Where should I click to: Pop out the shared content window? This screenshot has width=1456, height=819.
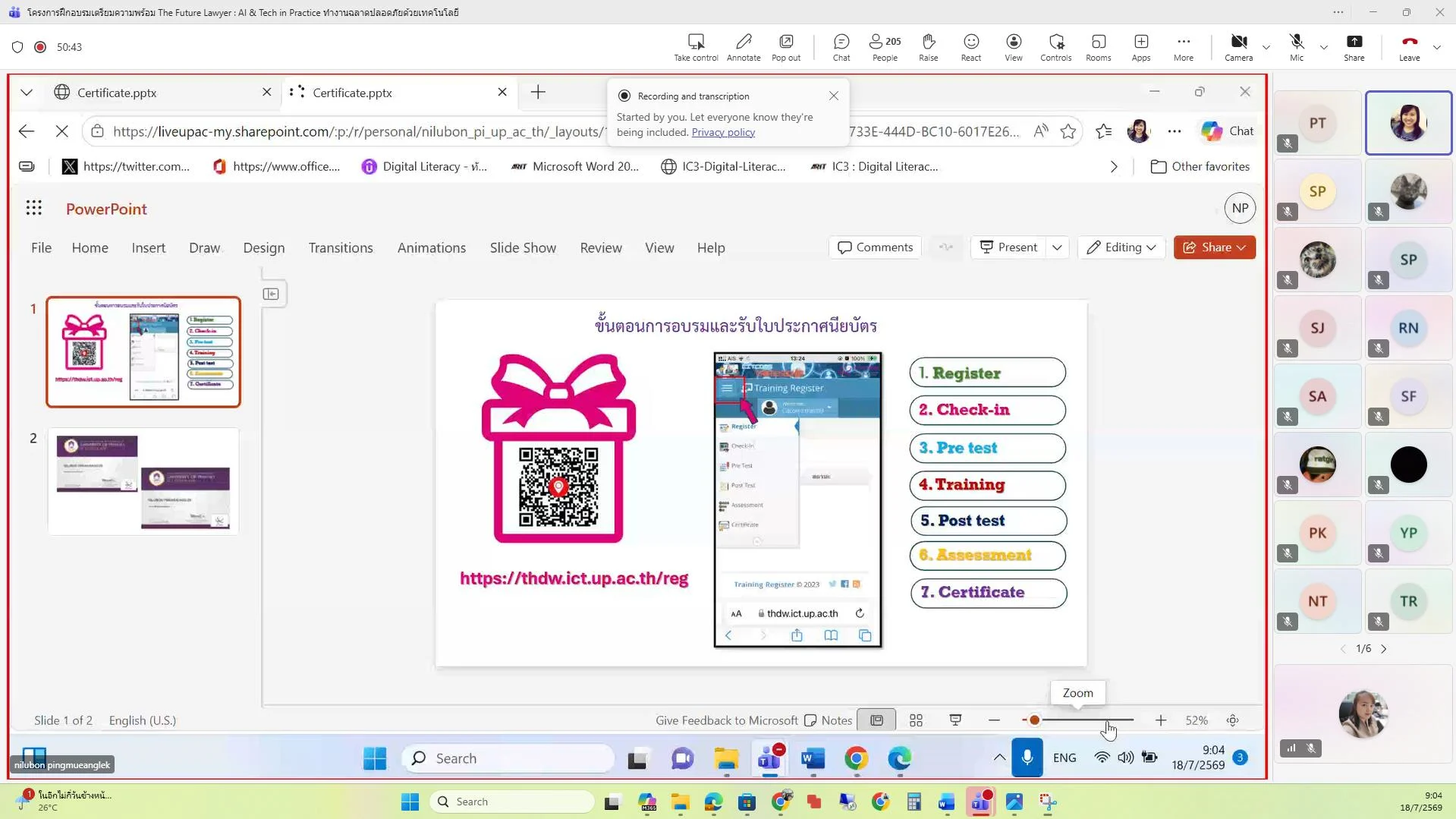785,47
